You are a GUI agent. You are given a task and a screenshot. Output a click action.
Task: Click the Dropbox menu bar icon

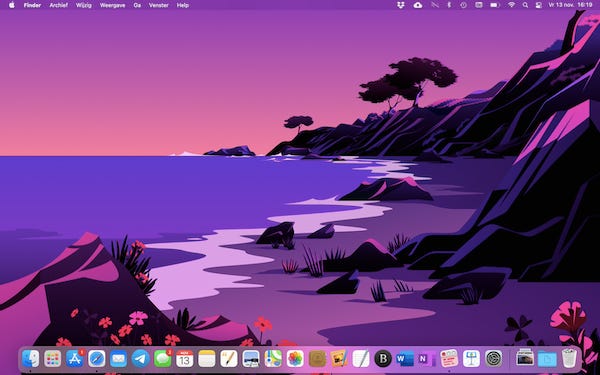coord(401,5)
